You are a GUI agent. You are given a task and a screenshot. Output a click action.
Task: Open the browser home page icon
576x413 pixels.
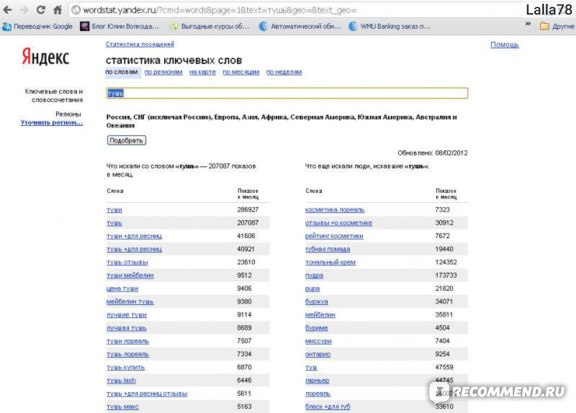58,10
